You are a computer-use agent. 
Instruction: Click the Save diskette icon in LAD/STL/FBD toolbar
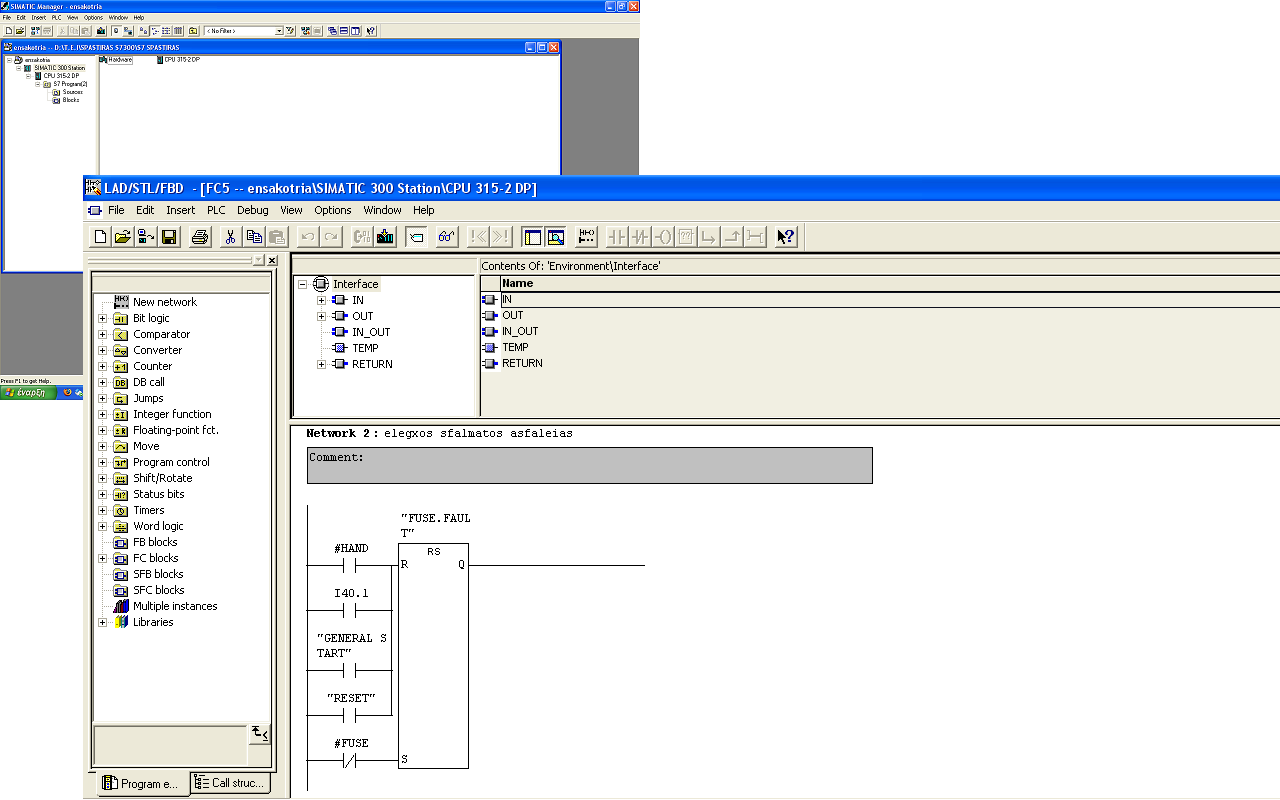click(x=169, y=237)
